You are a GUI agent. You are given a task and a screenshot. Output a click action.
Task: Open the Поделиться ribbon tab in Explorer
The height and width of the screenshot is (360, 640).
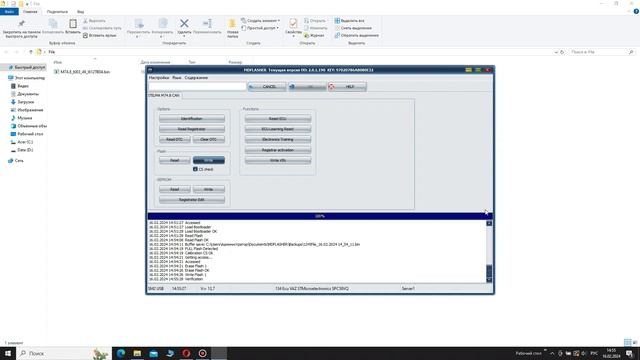click(x=57, y=12)
